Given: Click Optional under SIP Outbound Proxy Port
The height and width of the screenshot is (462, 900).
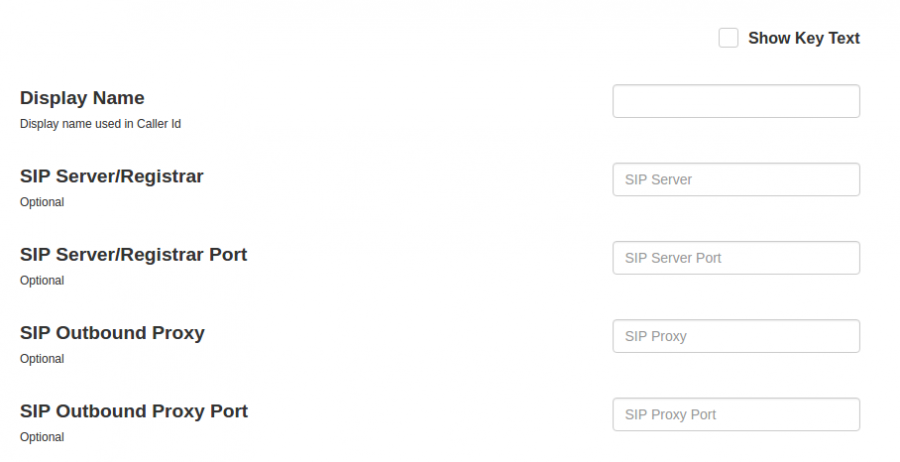Looking at the screenshot, I should click(x=42, y=437).
